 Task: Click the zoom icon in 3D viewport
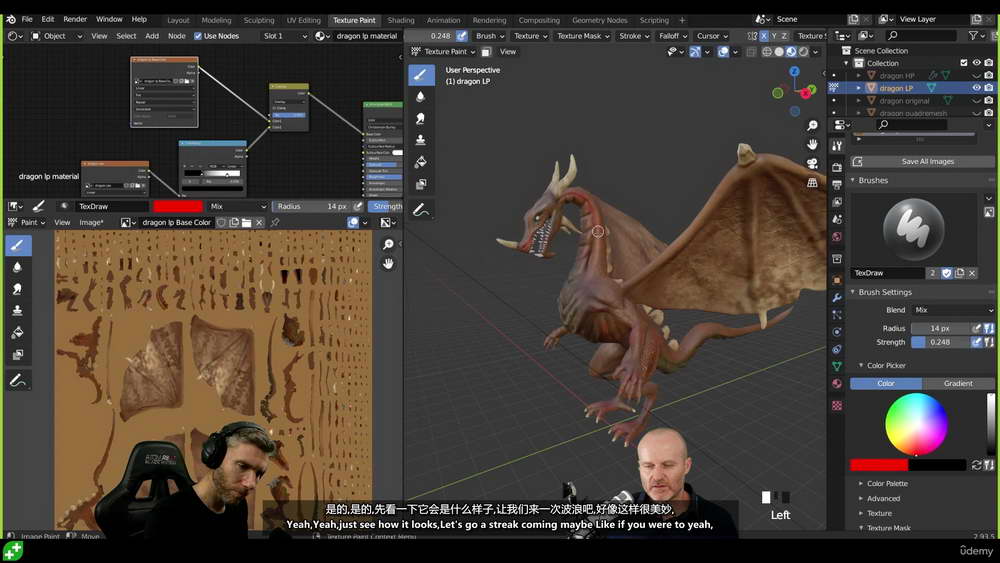pyautogui.click(x=812, y=126)
